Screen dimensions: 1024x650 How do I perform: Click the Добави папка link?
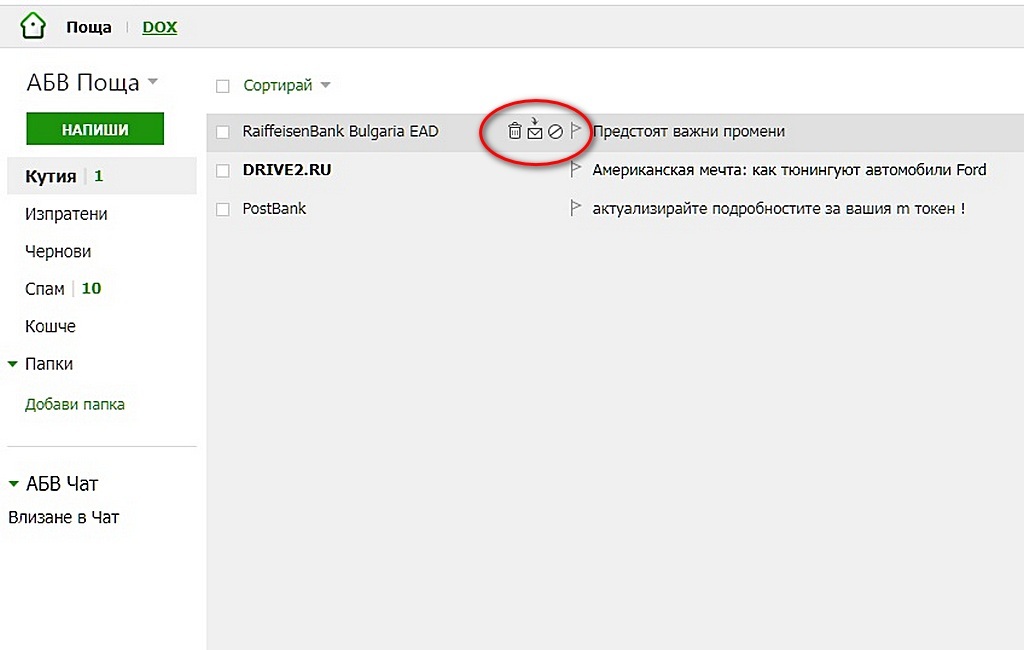[x=74, y=404]
